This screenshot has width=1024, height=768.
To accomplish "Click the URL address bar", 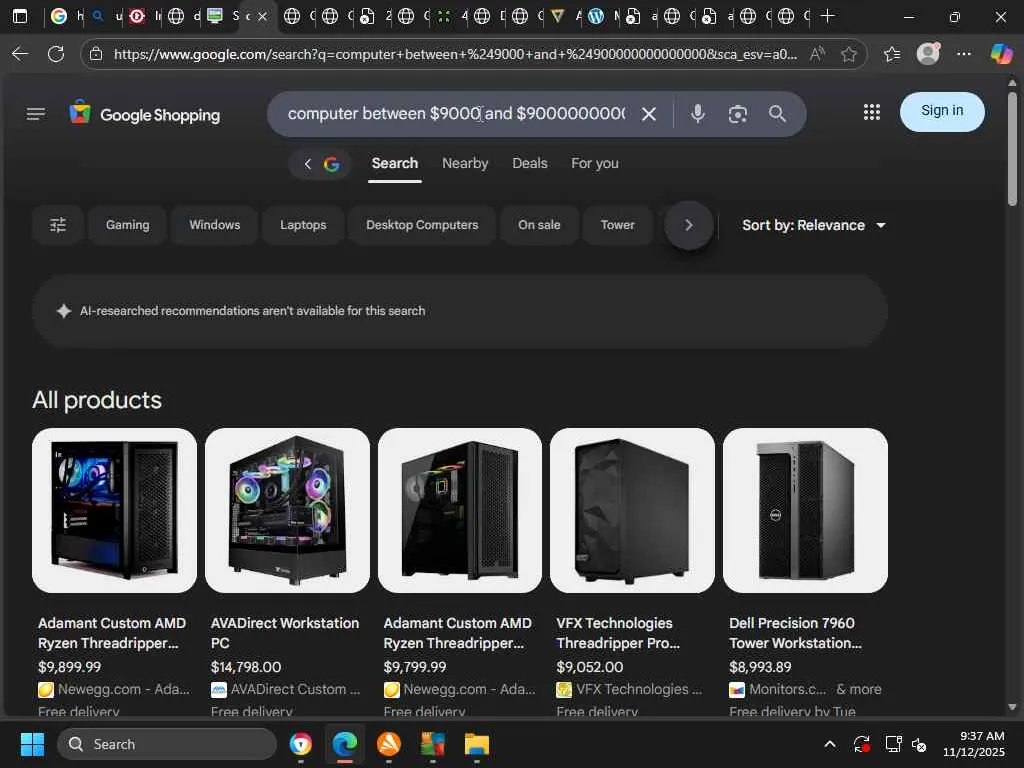I will click(x=455, y=54).
